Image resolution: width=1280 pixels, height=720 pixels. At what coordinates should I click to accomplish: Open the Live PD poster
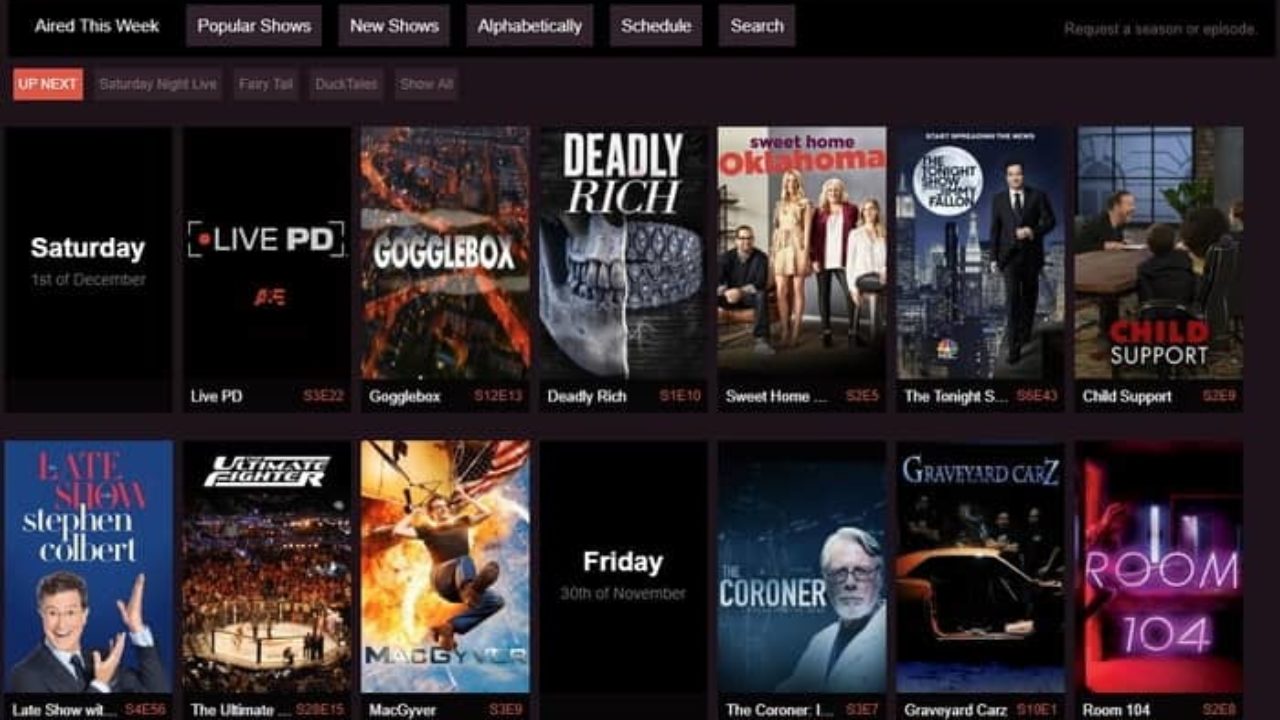point(267,253)
